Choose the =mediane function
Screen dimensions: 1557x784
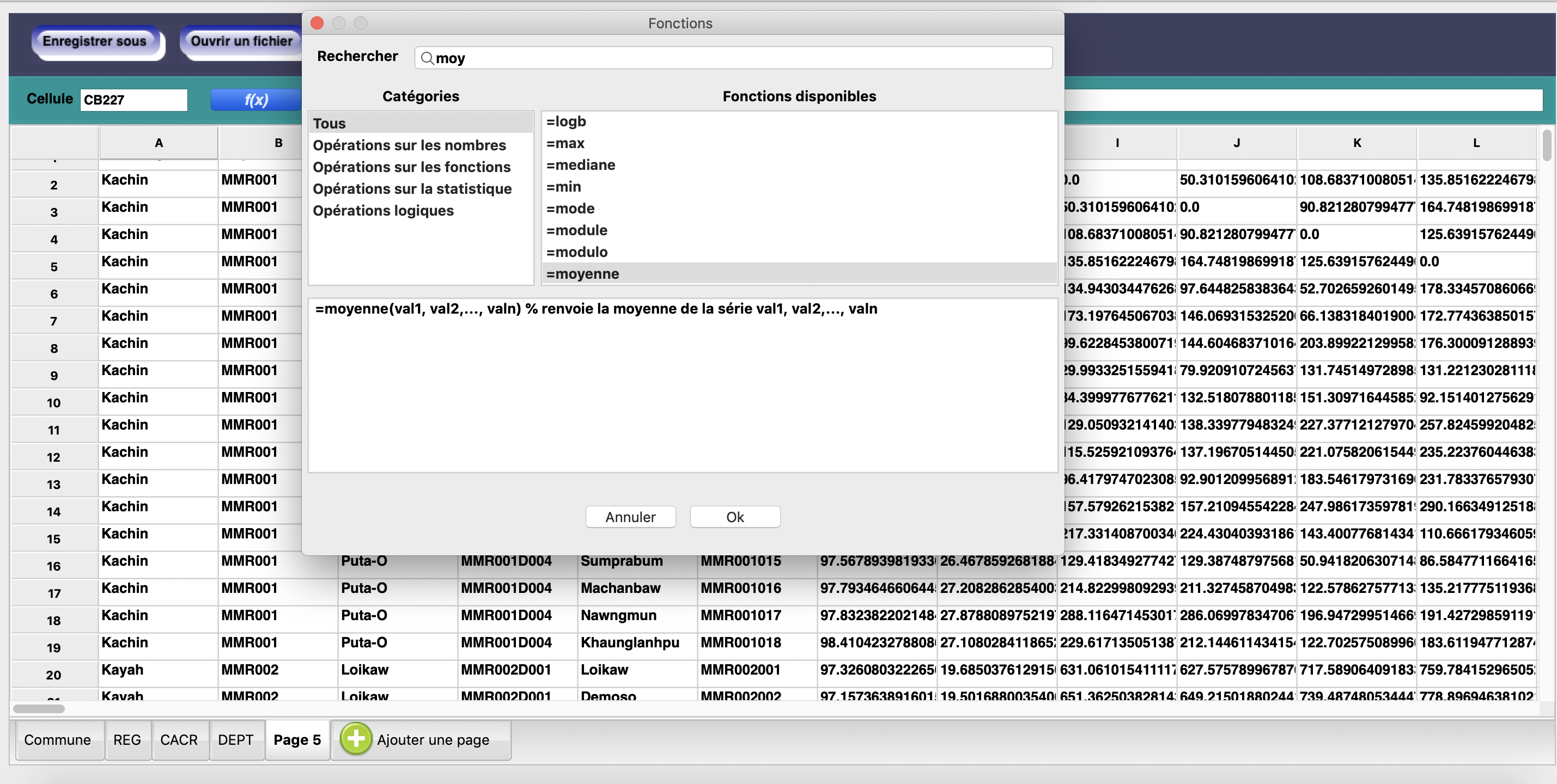click(x=799, y=165)
